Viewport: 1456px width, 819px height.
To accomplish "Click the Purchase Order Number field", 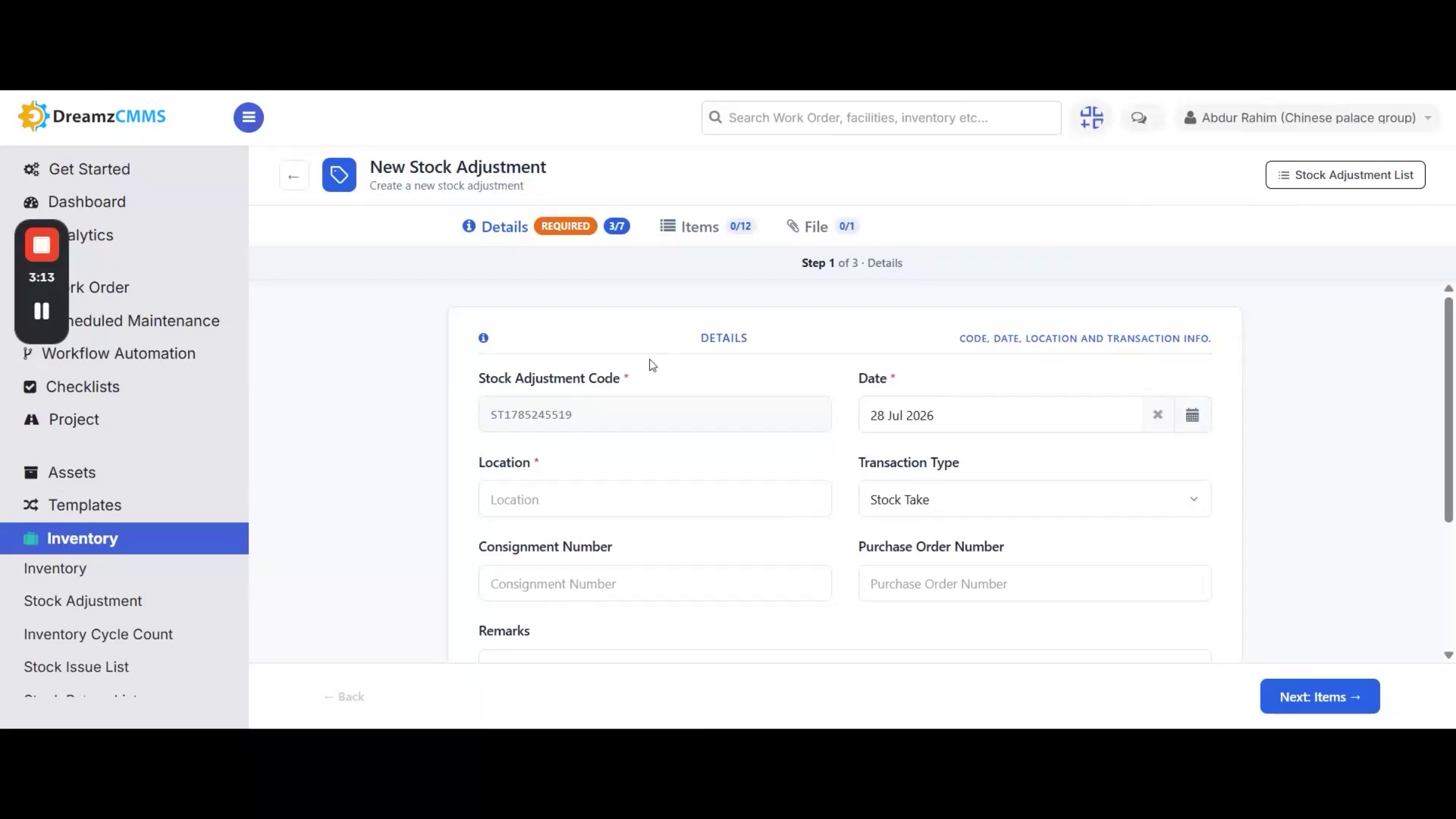I will click(1035, 584).
